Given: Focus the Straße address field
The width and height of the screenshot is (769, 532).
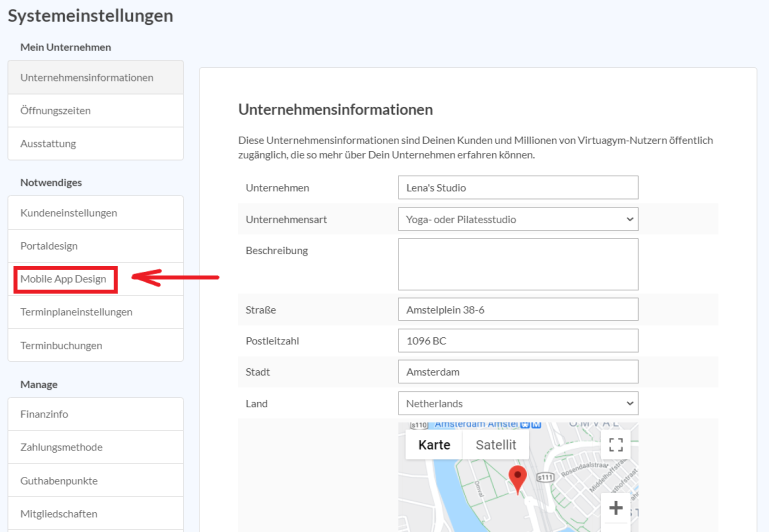Looking at the screenshot, I should (517, 310).
